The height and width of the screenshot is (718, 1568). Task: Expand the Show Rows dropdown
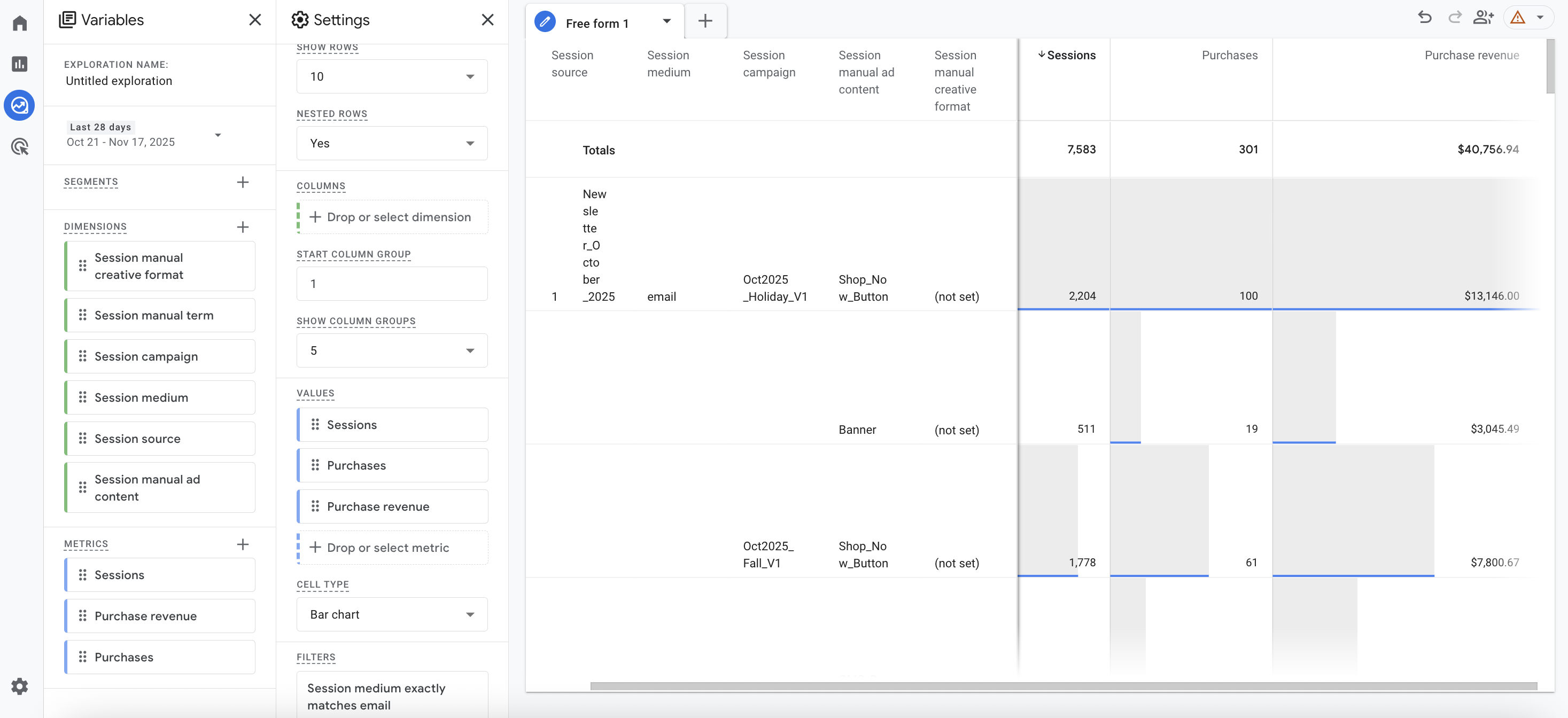click(391, 77)
